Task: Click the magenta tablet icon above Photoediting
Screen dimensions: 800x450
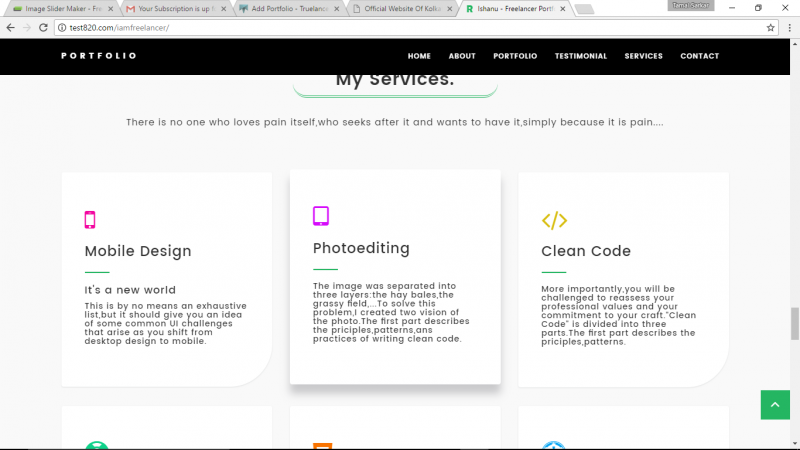Action: [321, 215]
